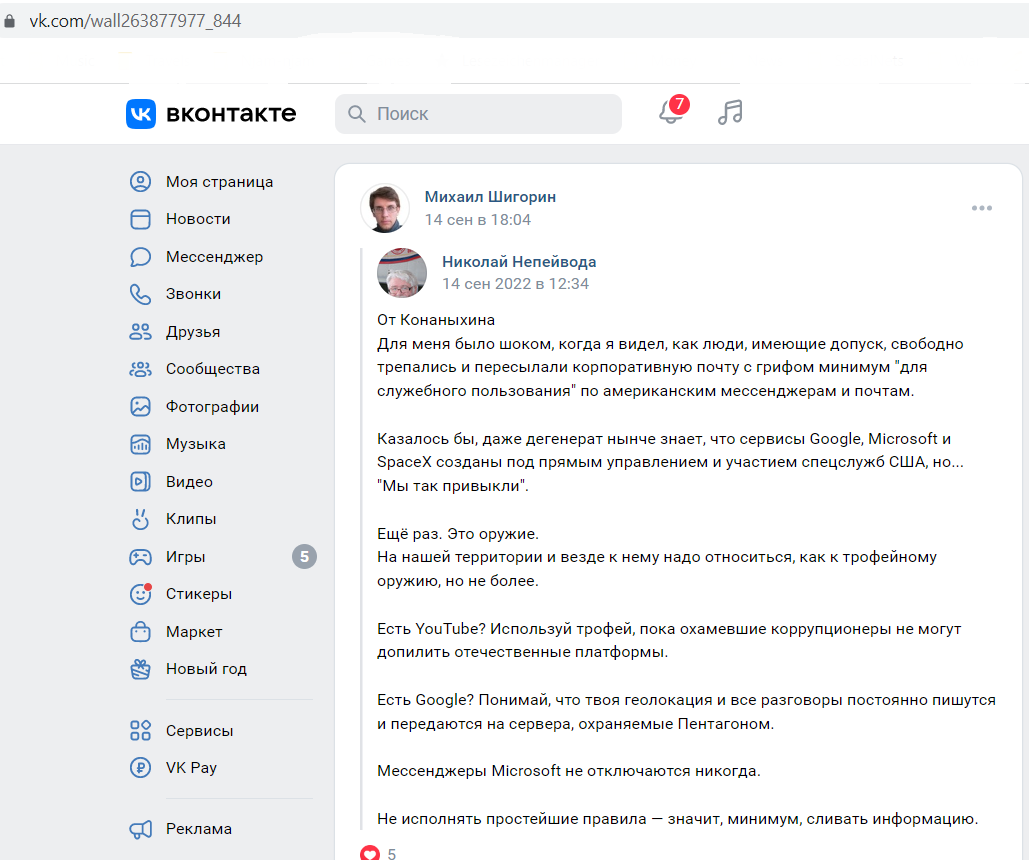1029x860 pixels.
Task: Click the Фотографии picture icon
Action: click(x=140, y=406)
